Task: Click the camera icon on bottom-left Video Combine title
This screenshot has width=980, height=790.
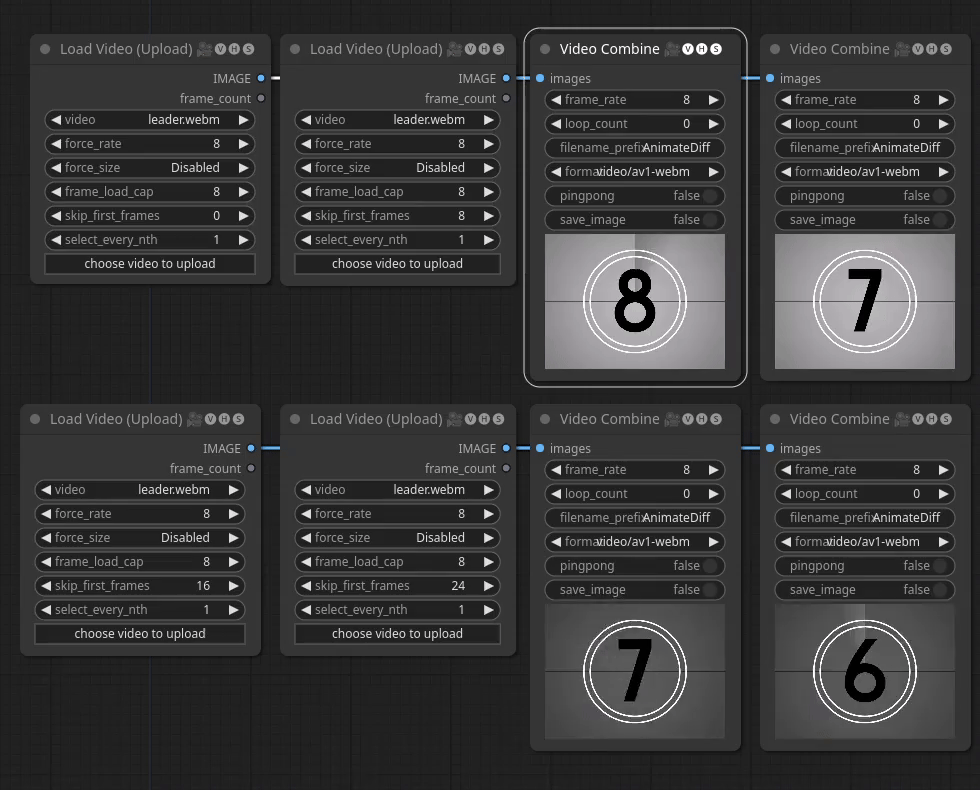Action: tap(672, 418)
